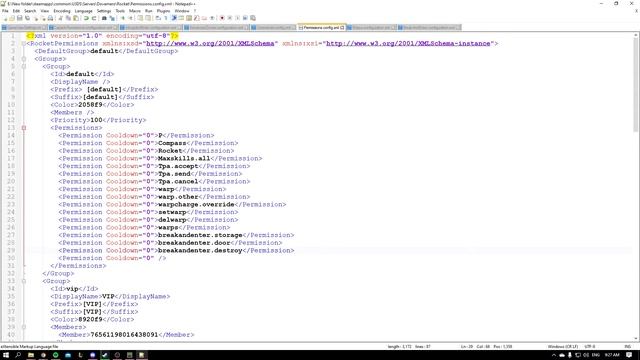Viewport: 640px width, 360px height.
Task: Click the member ID 76561198016438091
Action: pos(124,335)
